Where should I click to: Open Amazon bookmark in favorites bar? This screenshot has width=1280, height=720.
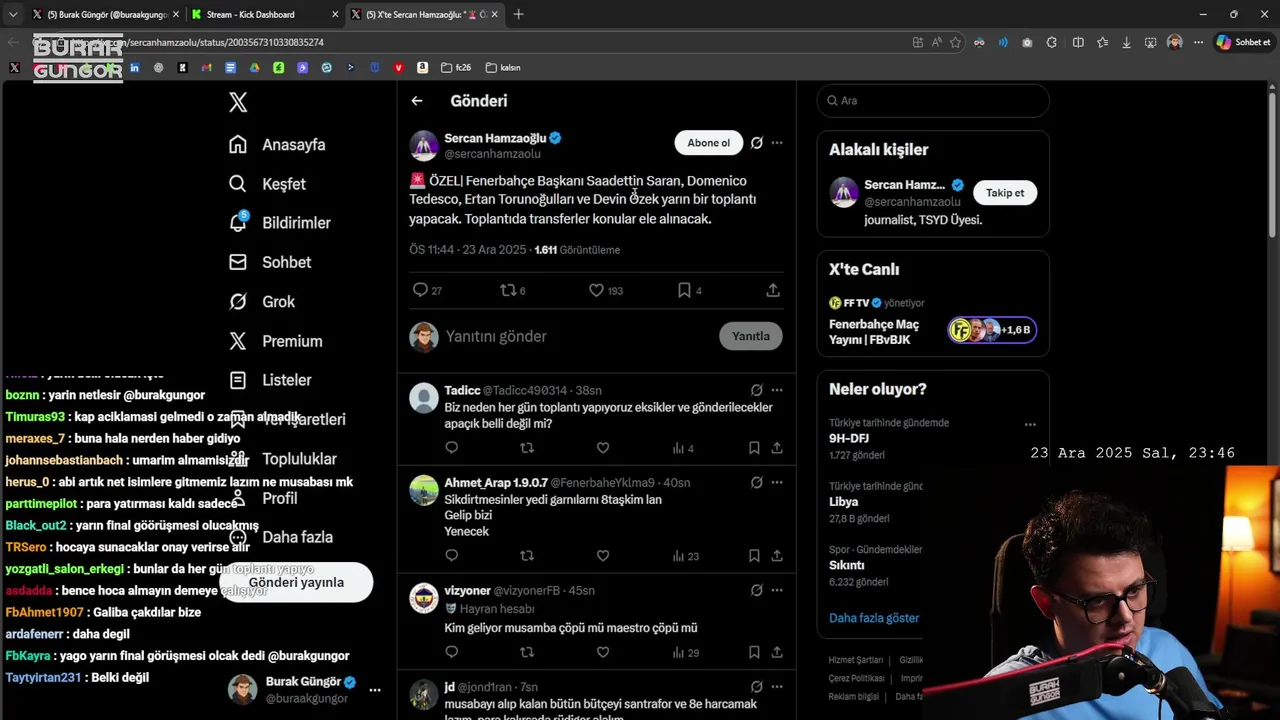[x=422, y=68]
